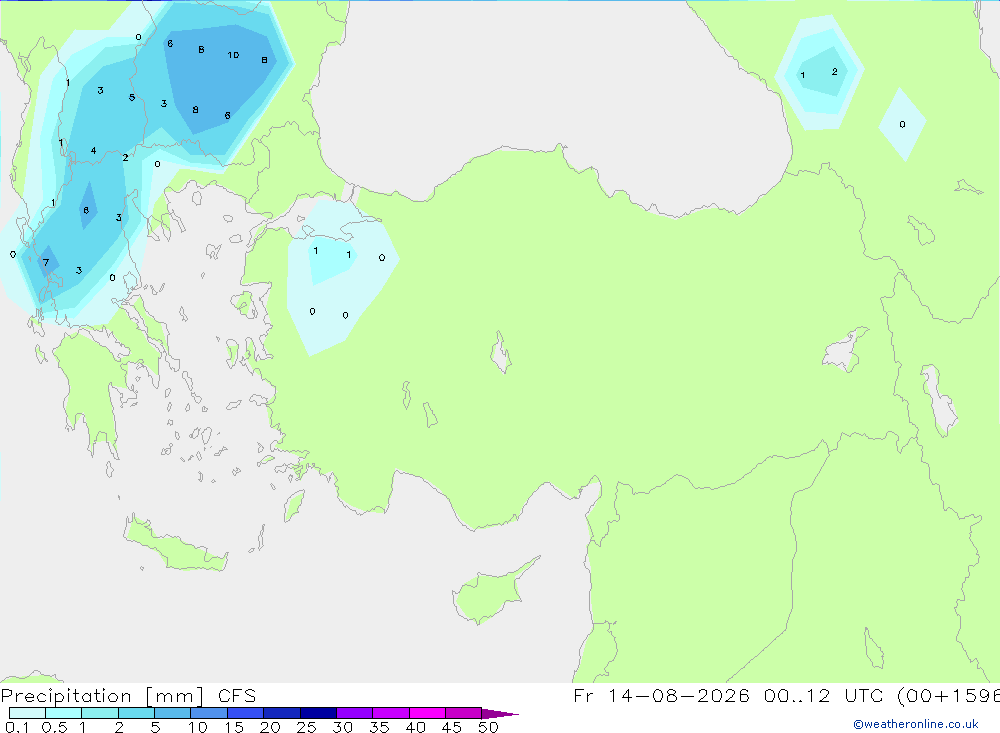This screenshot has width=1000, height=733.
Task: Click the legend label "20"
Action: coord(270,727)
